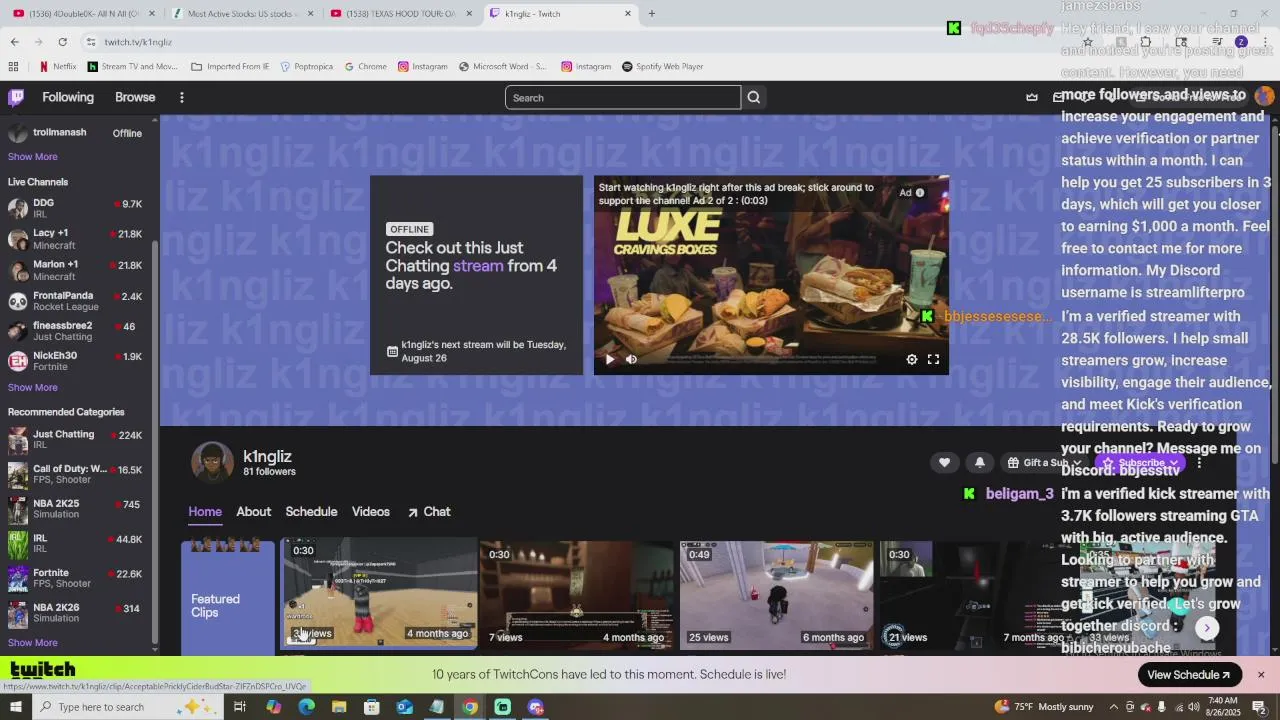Open new browser tab plus button

click(x=652, y=14)
